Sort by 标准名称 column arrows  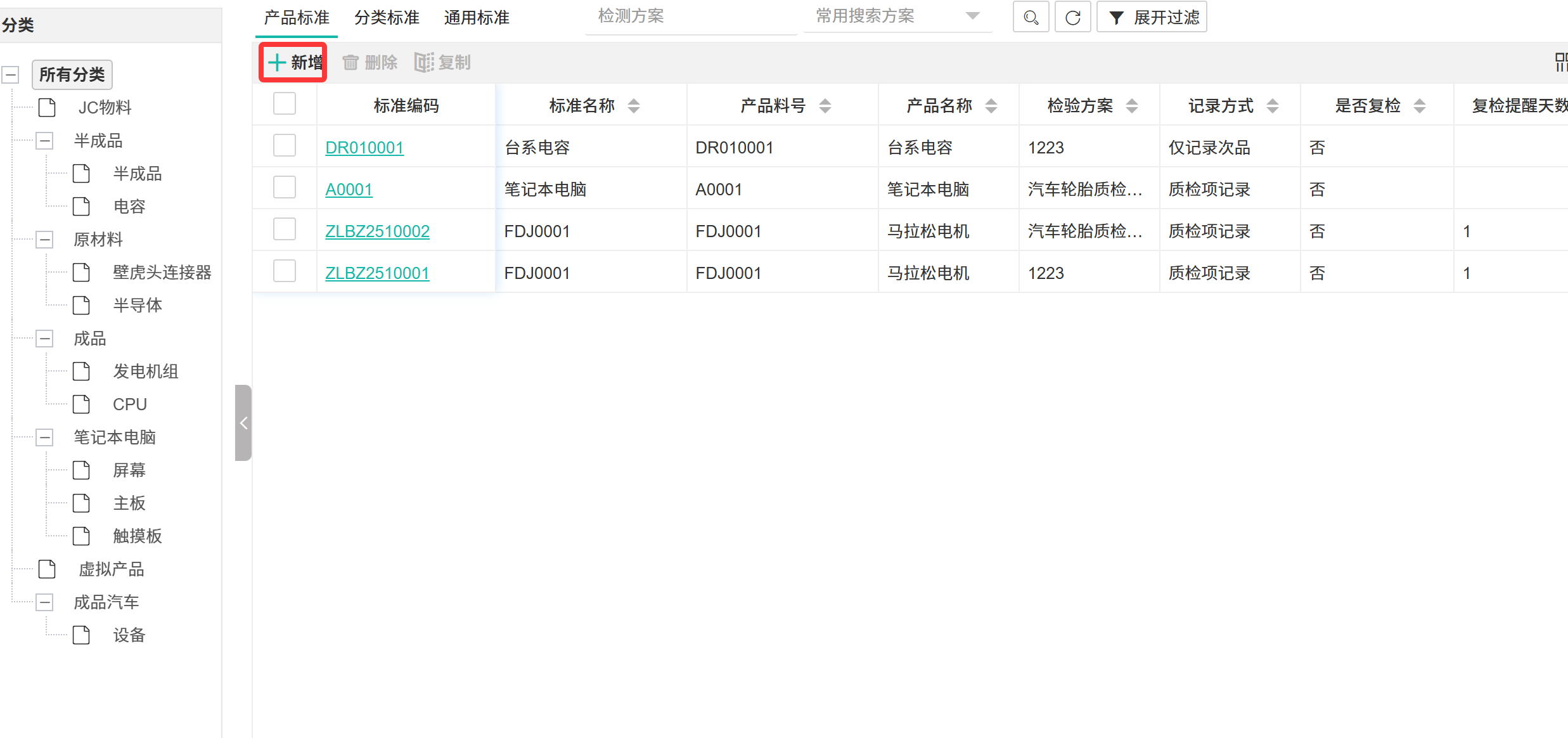click(634, 106)
